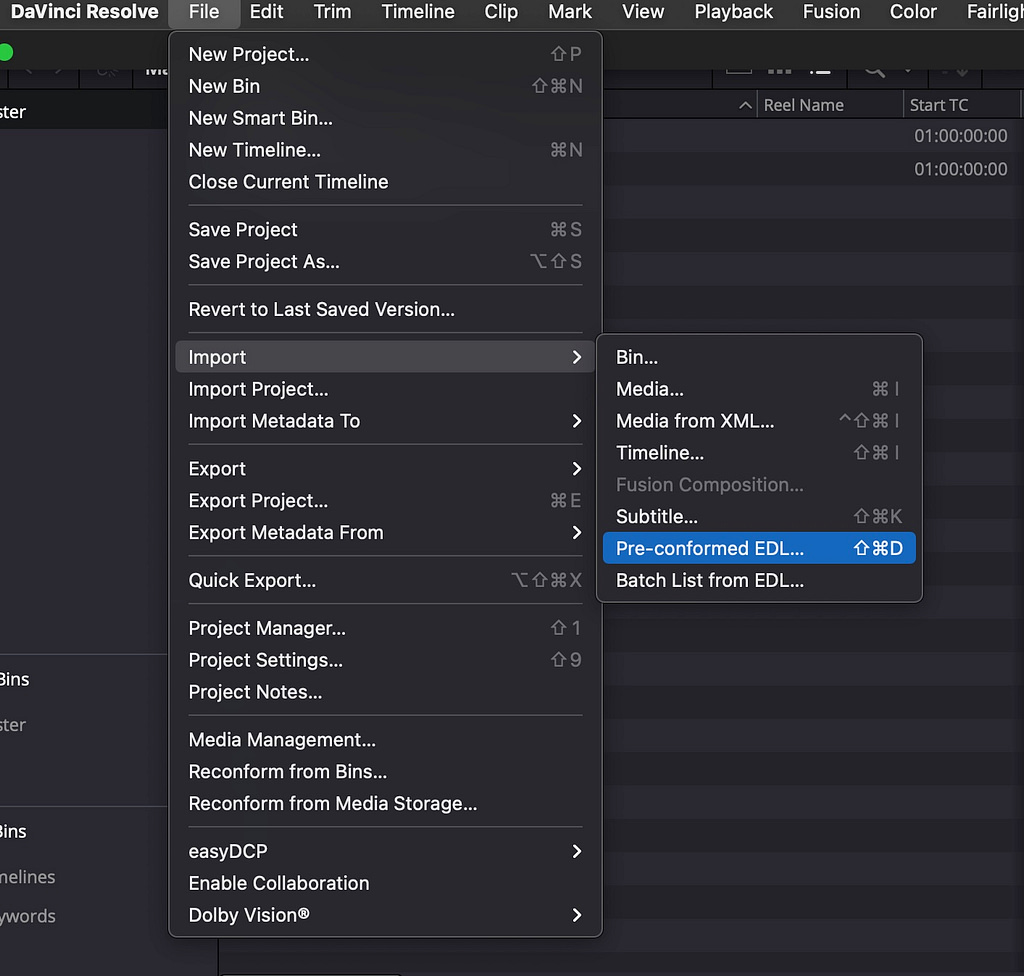Screen dimensions: 1024x976
Task: Click the Reel Name column header
Action: 829,105
